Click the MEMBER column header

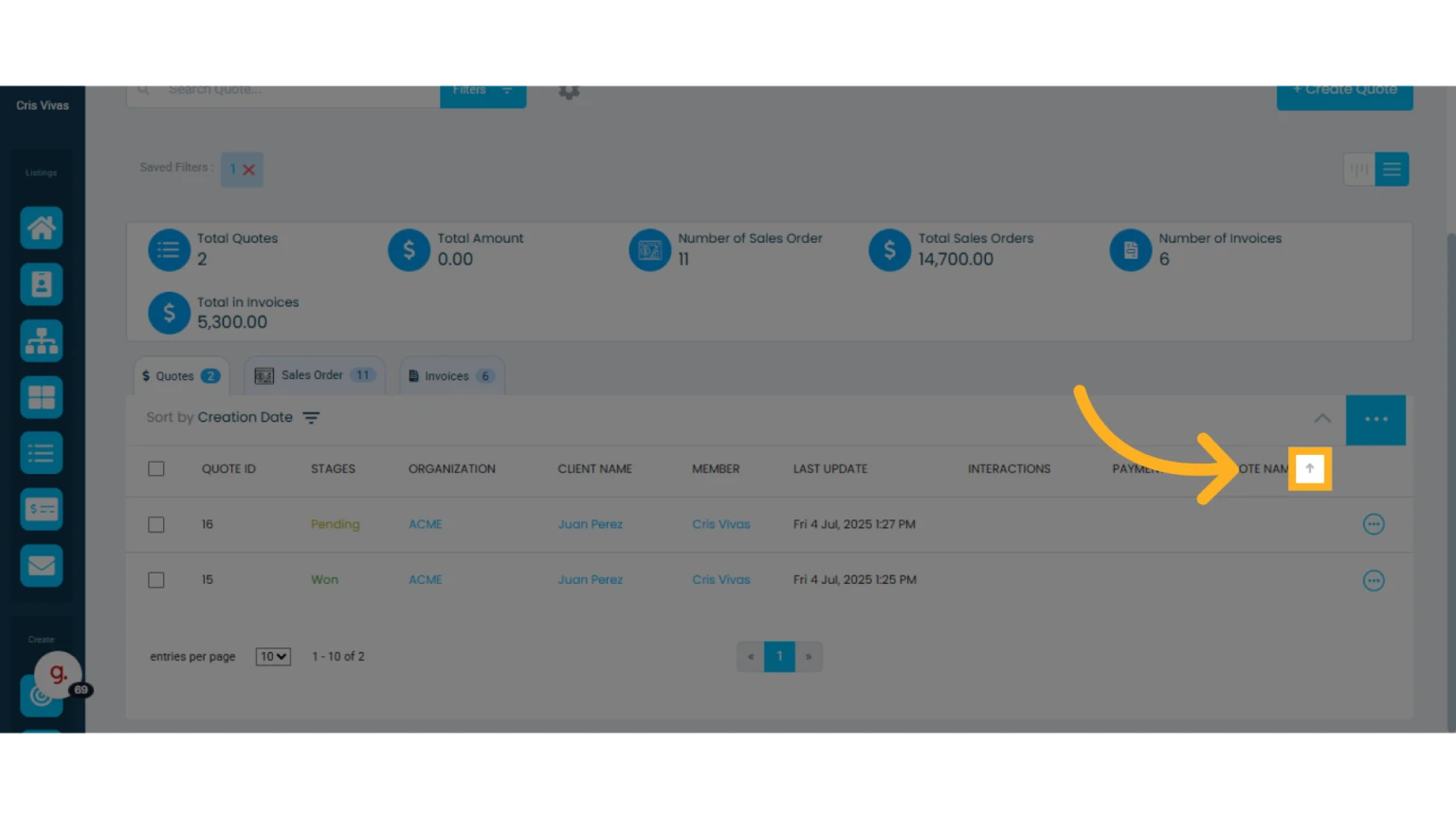point(716,469)
